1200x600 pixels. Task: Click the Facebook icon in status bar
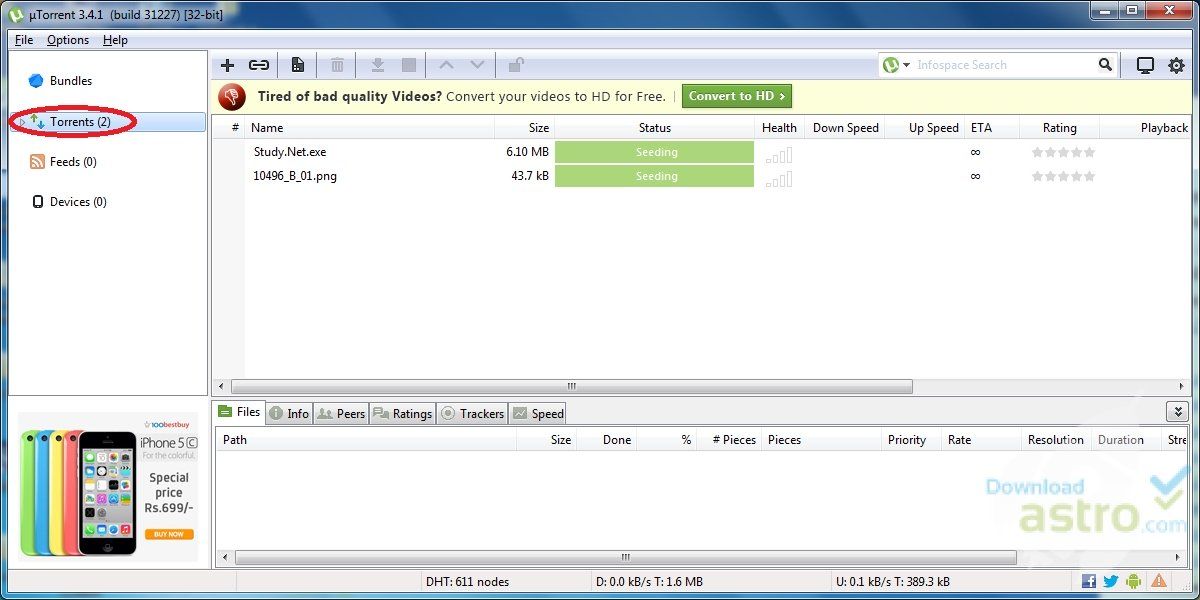[1088, 581]
